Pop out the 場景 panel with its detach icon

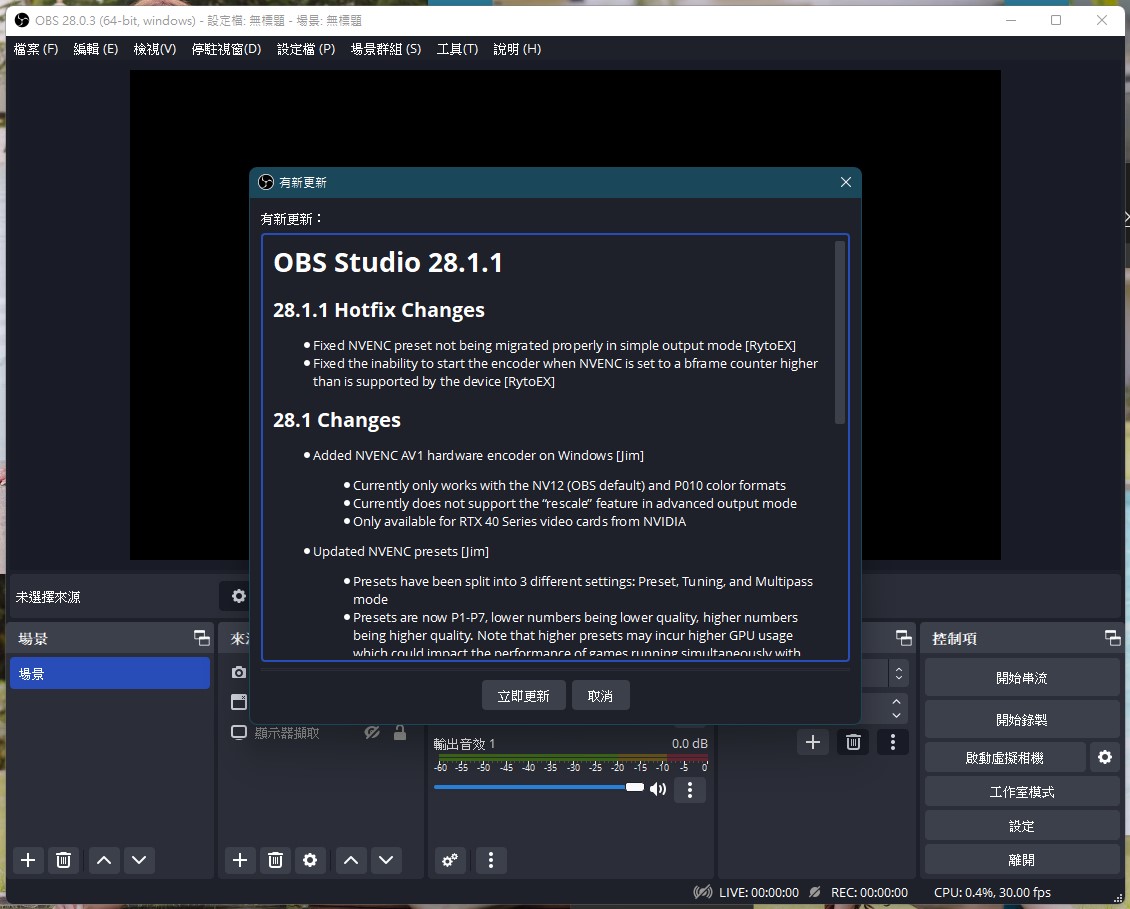point(201,638)
